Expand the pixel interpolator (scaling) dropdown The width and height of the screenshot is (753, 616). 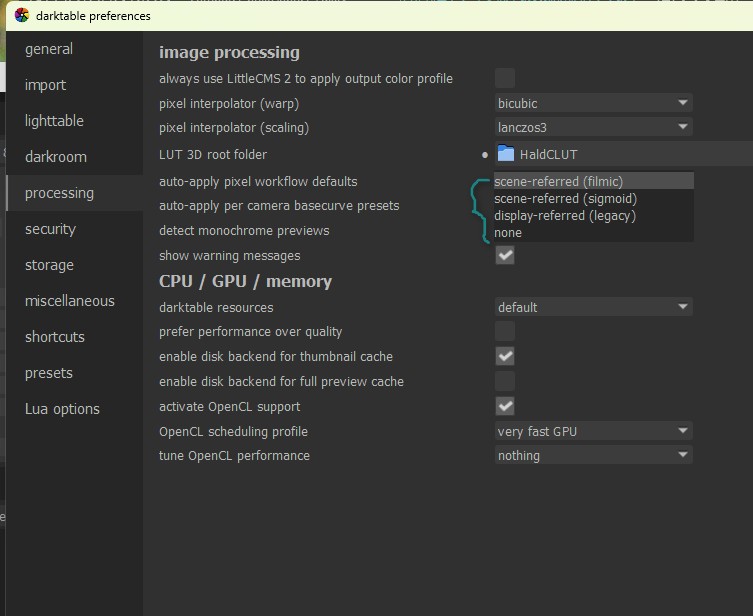593,127
